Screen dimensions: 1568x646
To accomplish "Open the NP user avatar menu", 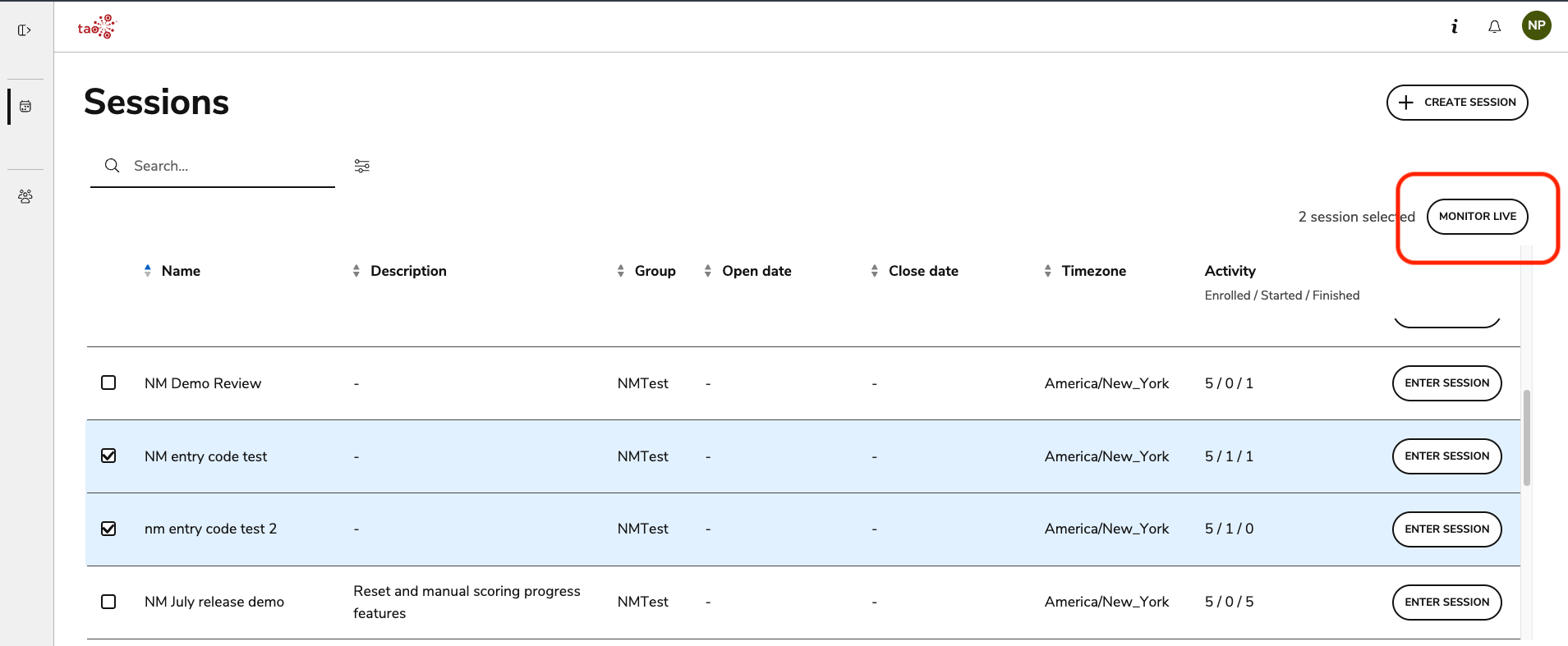I will click(x=1536, y=25).
